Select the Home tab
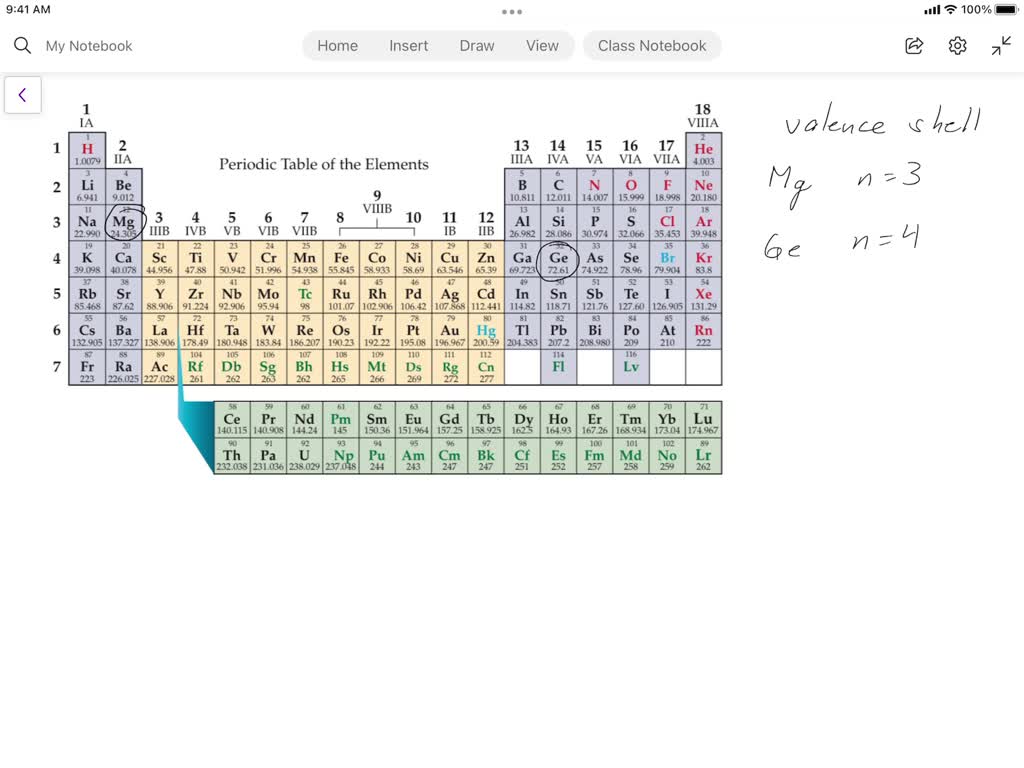 [x=337, y=45]
